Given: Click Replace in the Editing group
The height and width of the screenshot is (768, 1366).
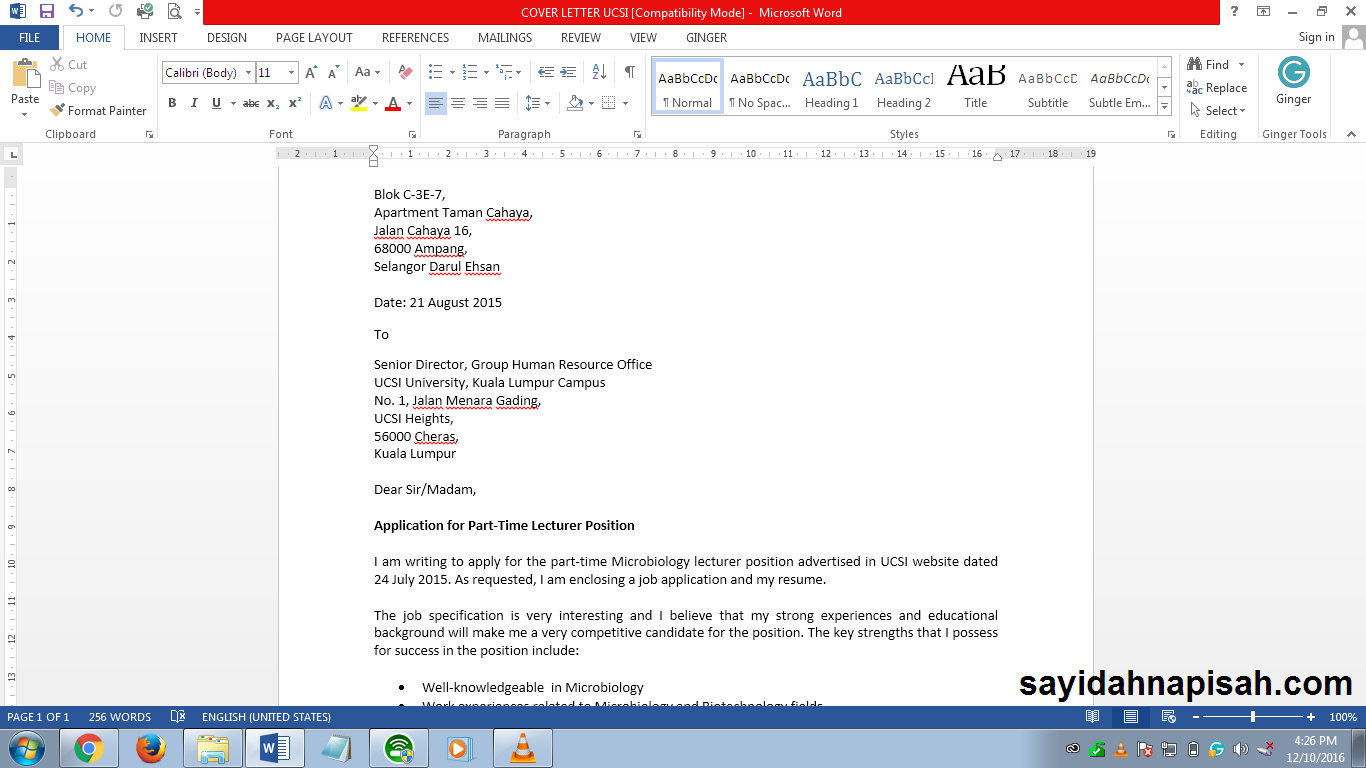Looking at the screenshot, I should [1217, 88].
